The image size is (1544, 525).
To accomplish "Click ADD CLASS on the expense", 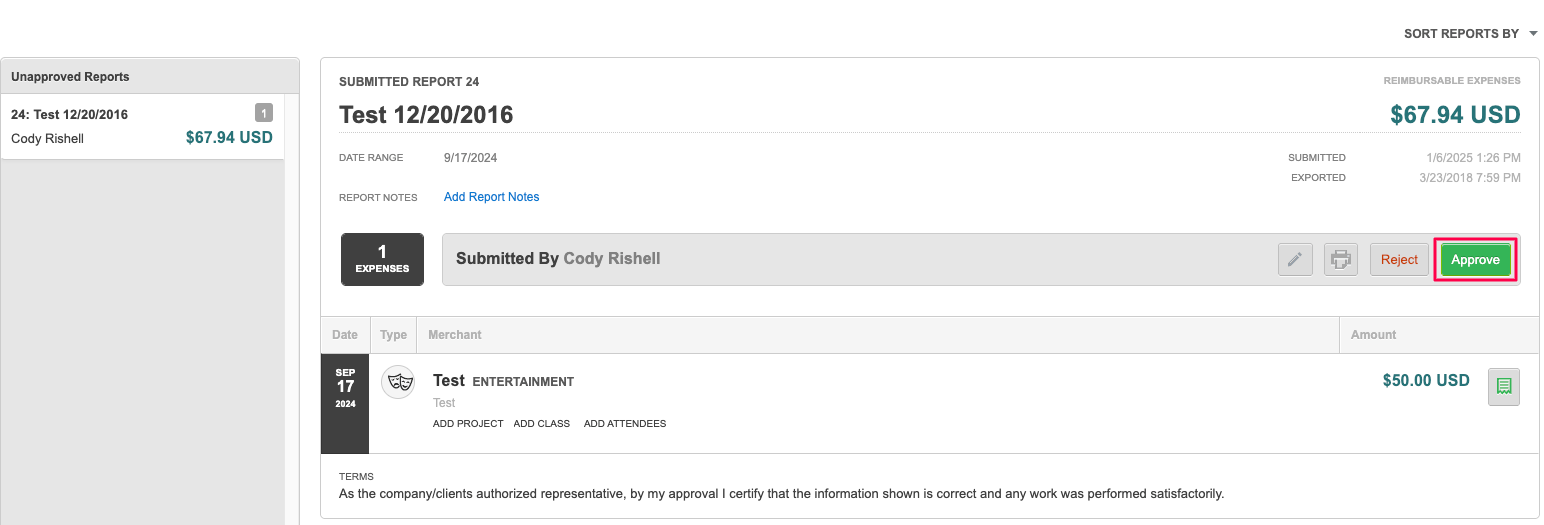I will point(541,424).
